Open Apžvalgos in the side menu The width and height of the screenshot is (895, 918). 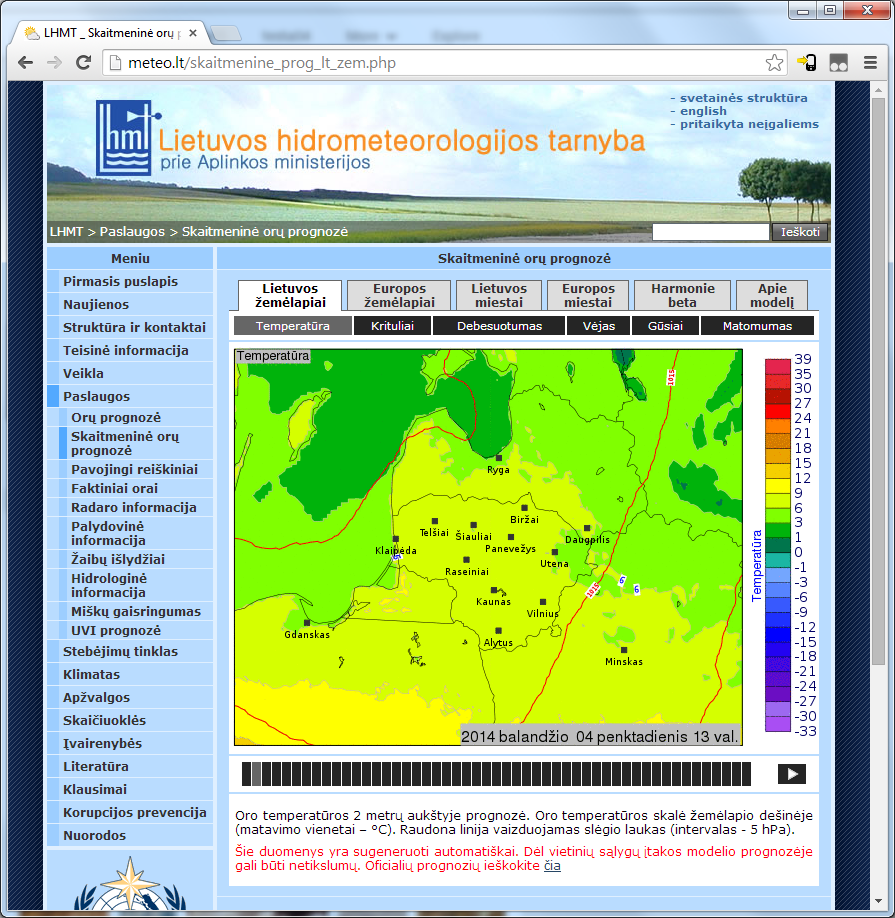130,697
